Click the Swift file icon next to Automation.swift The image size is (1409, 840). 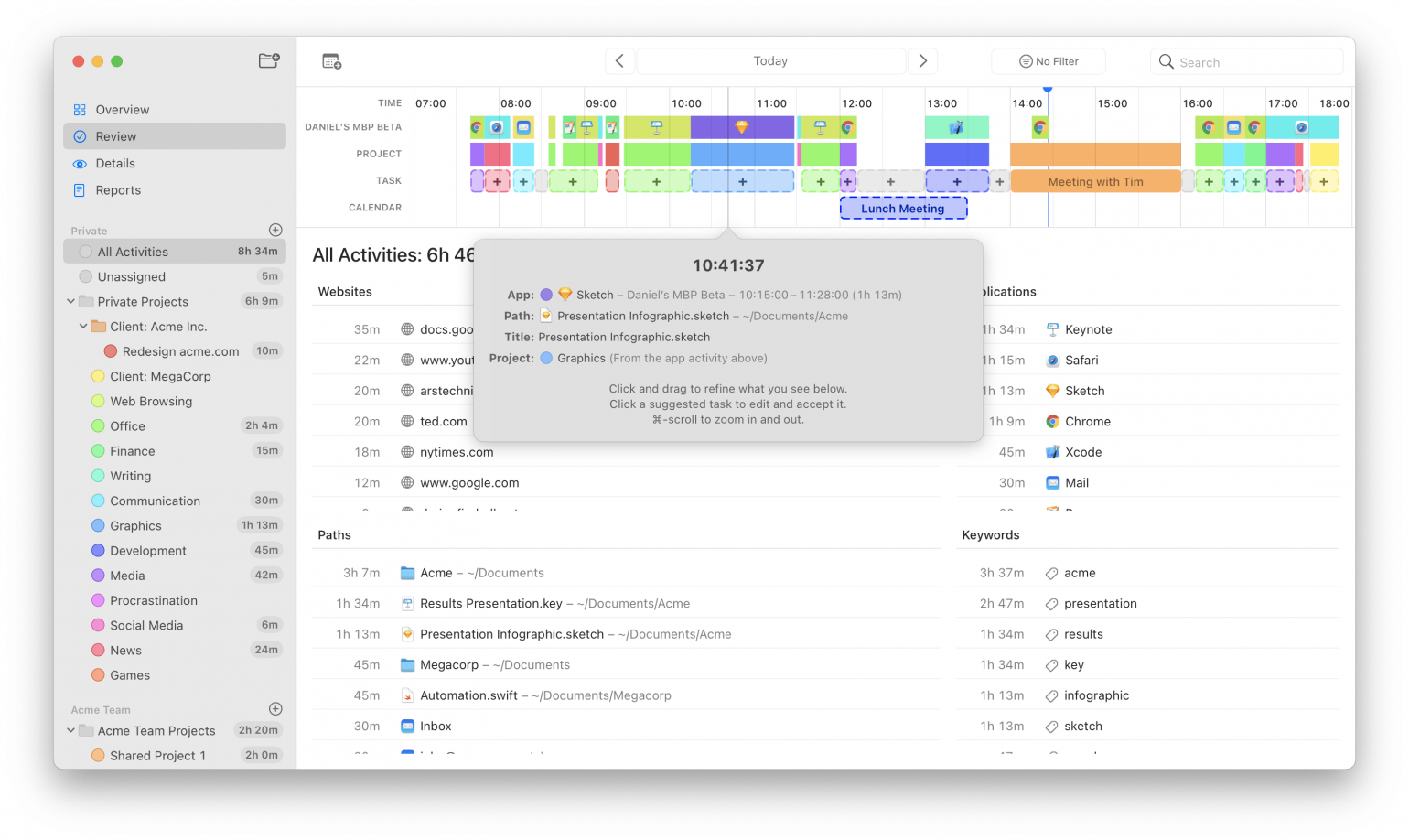(405, 695)
